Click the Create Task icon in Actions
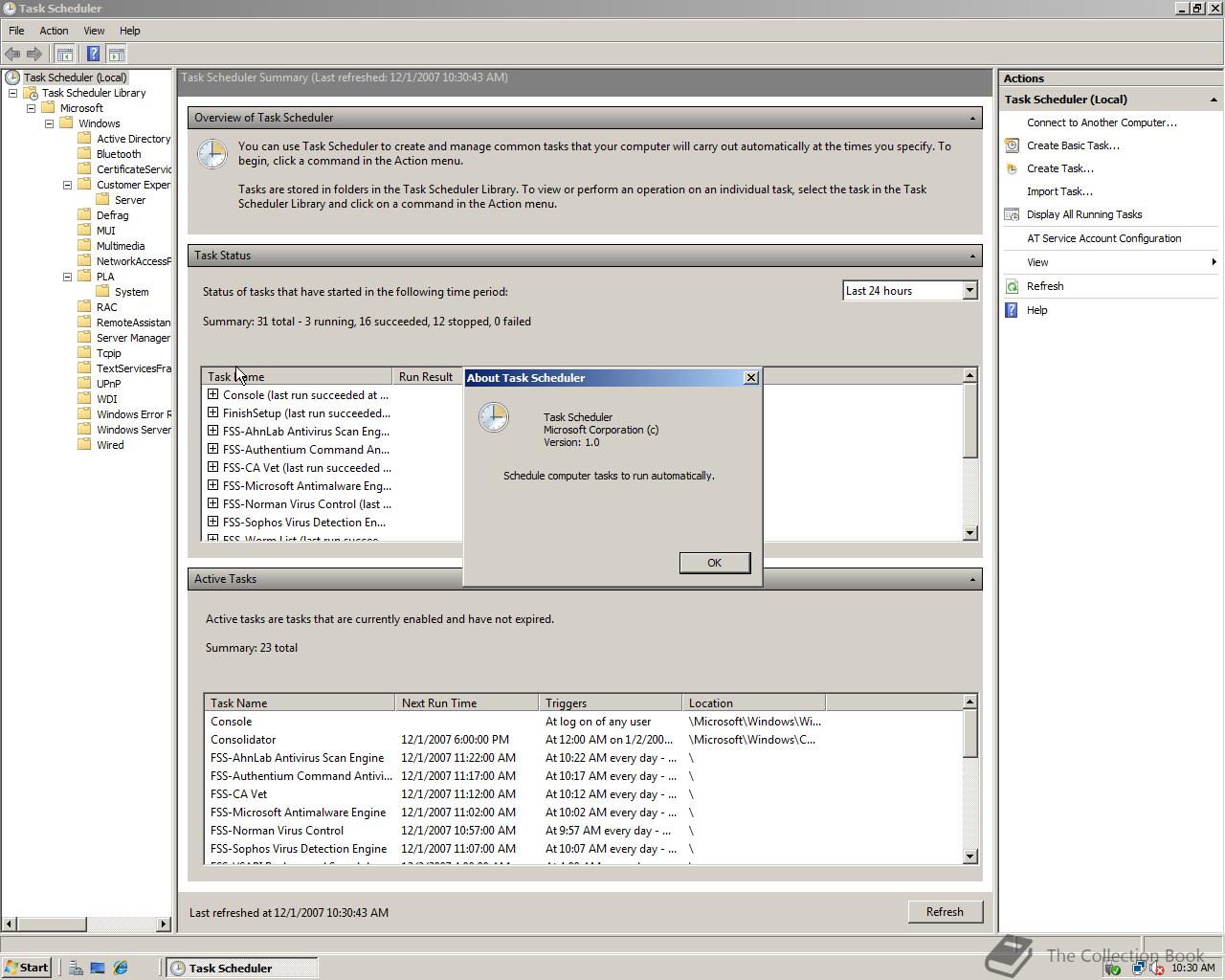The image size is (1225, 980). click(x=1012, y=168)
